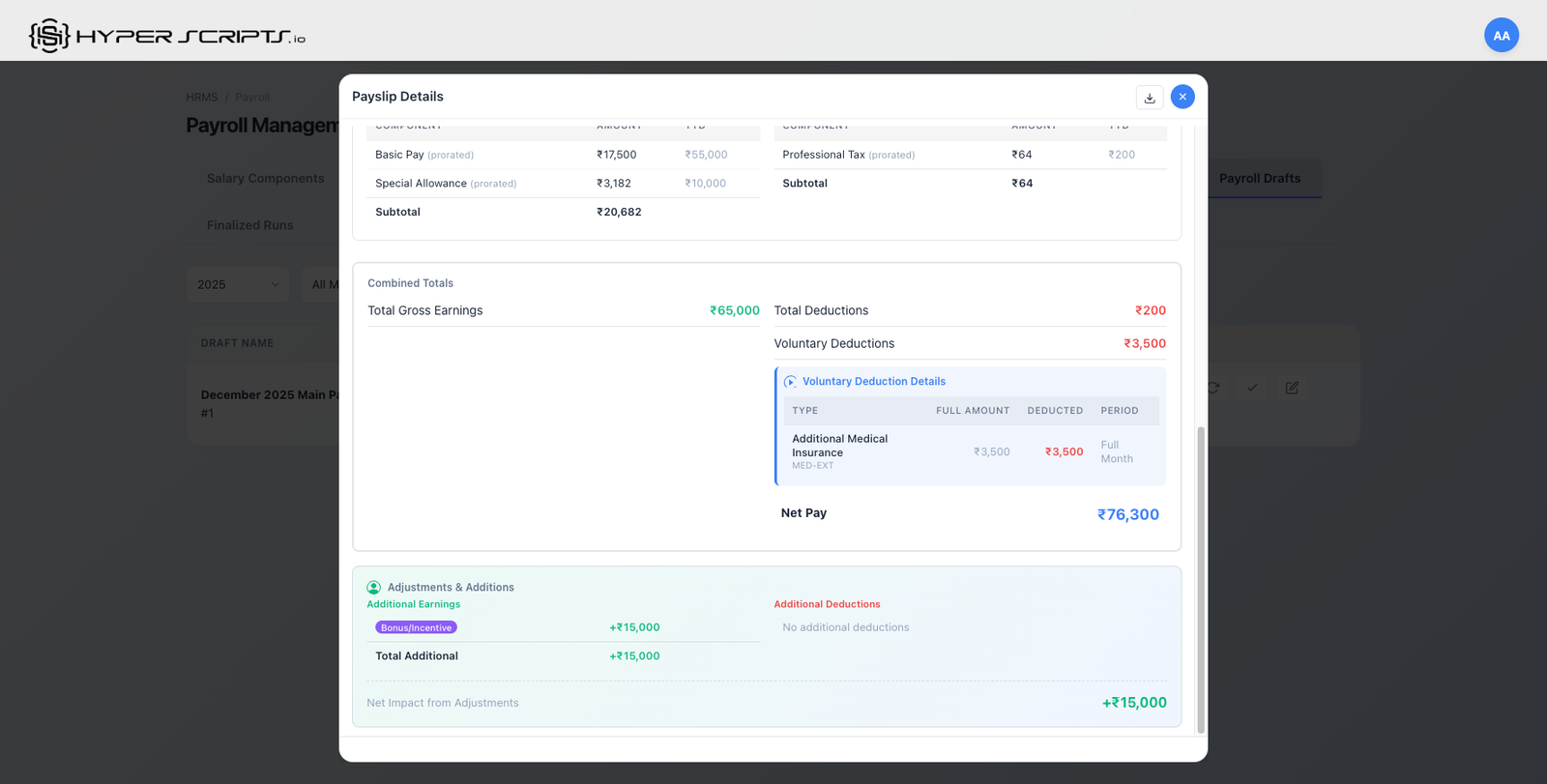Click the Payroll breadcrumb link
Screen dimensions: 1547x784
click(252, 98)
